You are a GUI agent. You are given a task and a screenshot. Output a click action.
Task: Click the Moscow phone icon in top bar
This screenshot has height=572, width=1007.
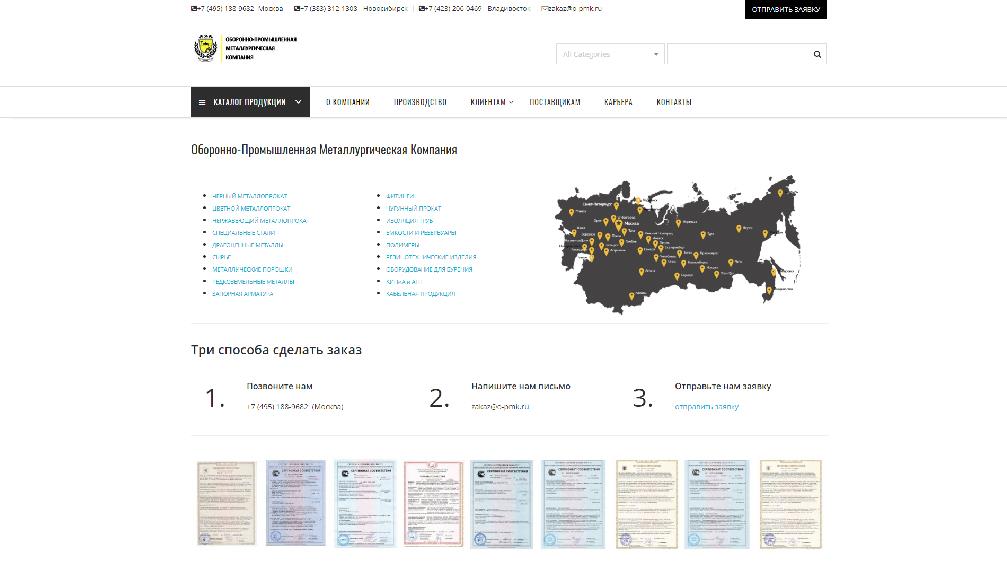coord(194,8)
